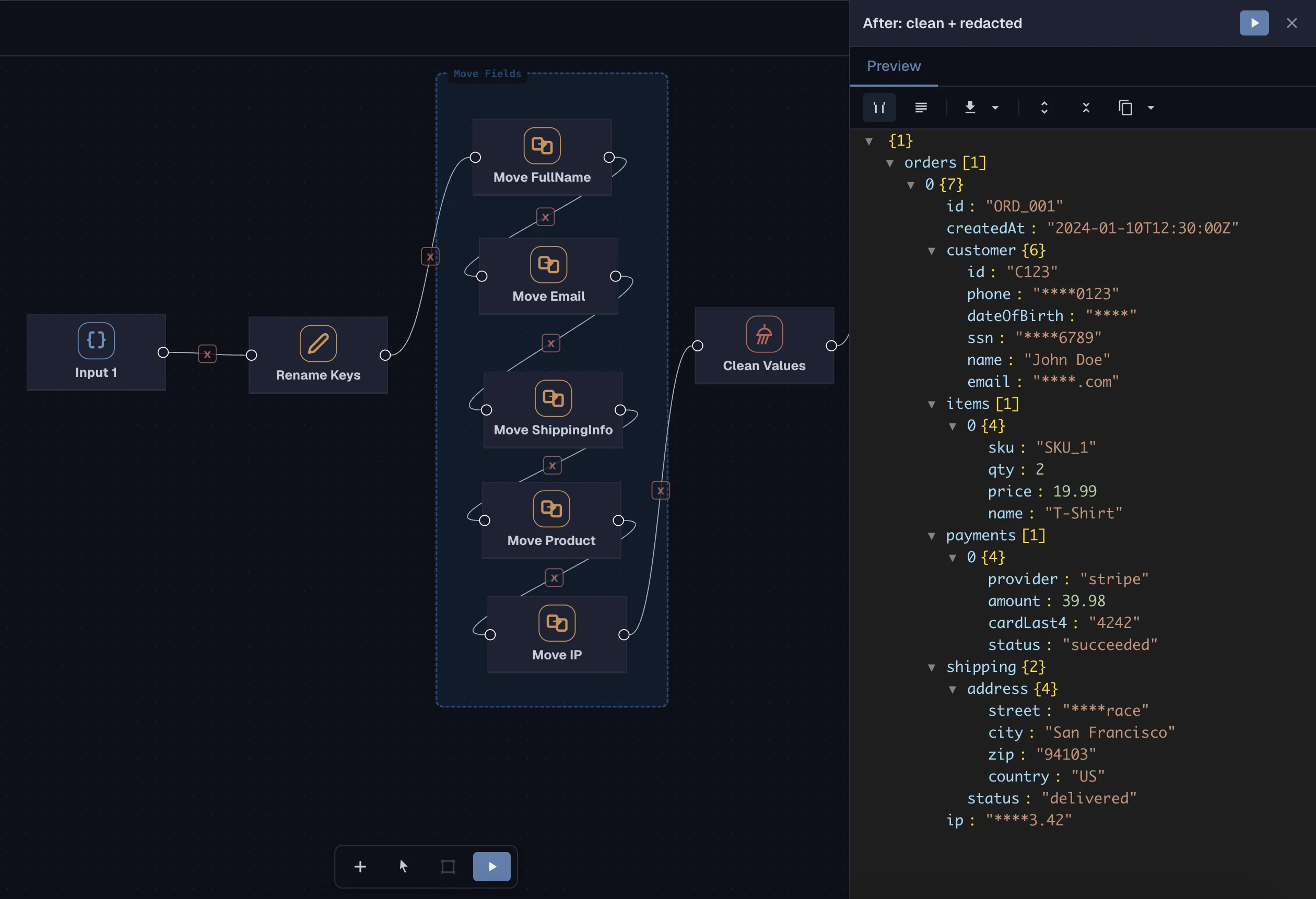
Task: Remove the edge between Input 1 and Rename Keys
Action: (x=207, y=354)
